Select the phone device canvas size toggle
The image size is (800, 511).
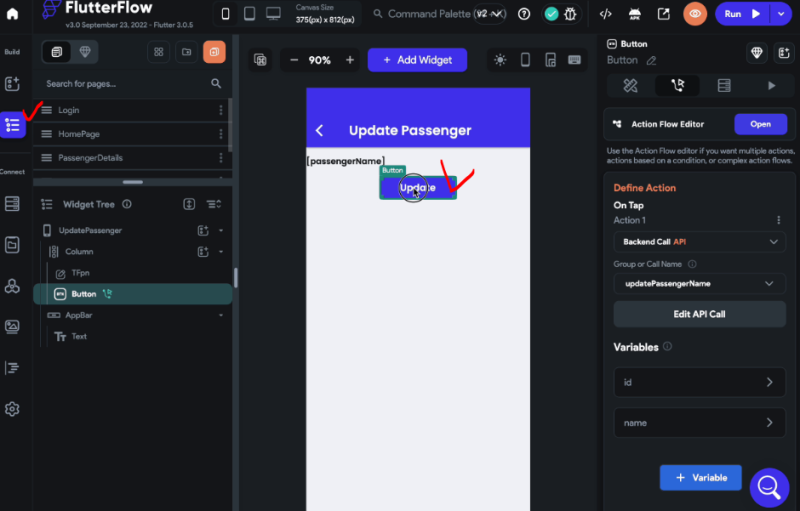point(225,14)
